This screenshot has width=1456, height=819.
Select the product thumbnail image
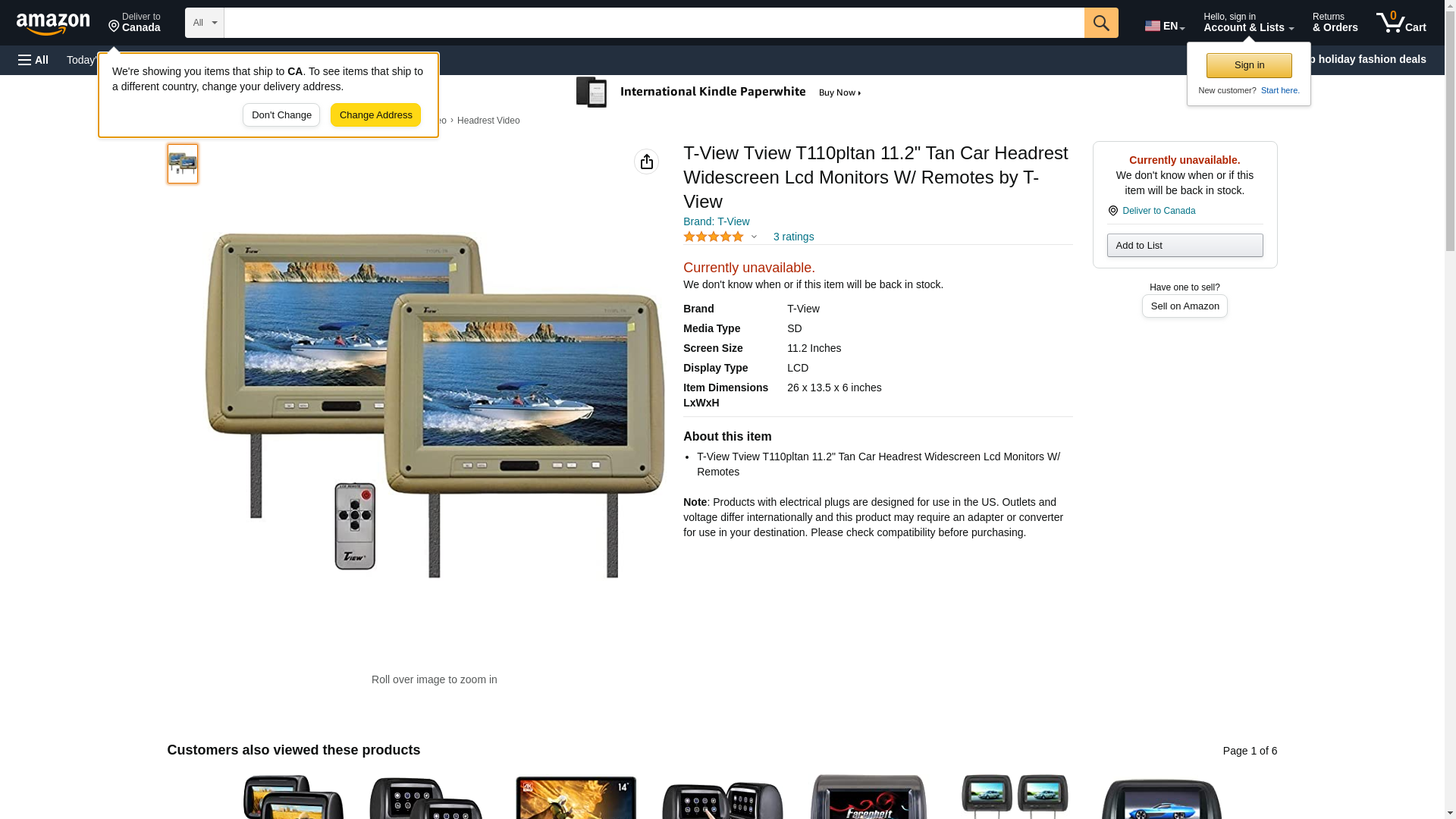click(x=183, y=164)
